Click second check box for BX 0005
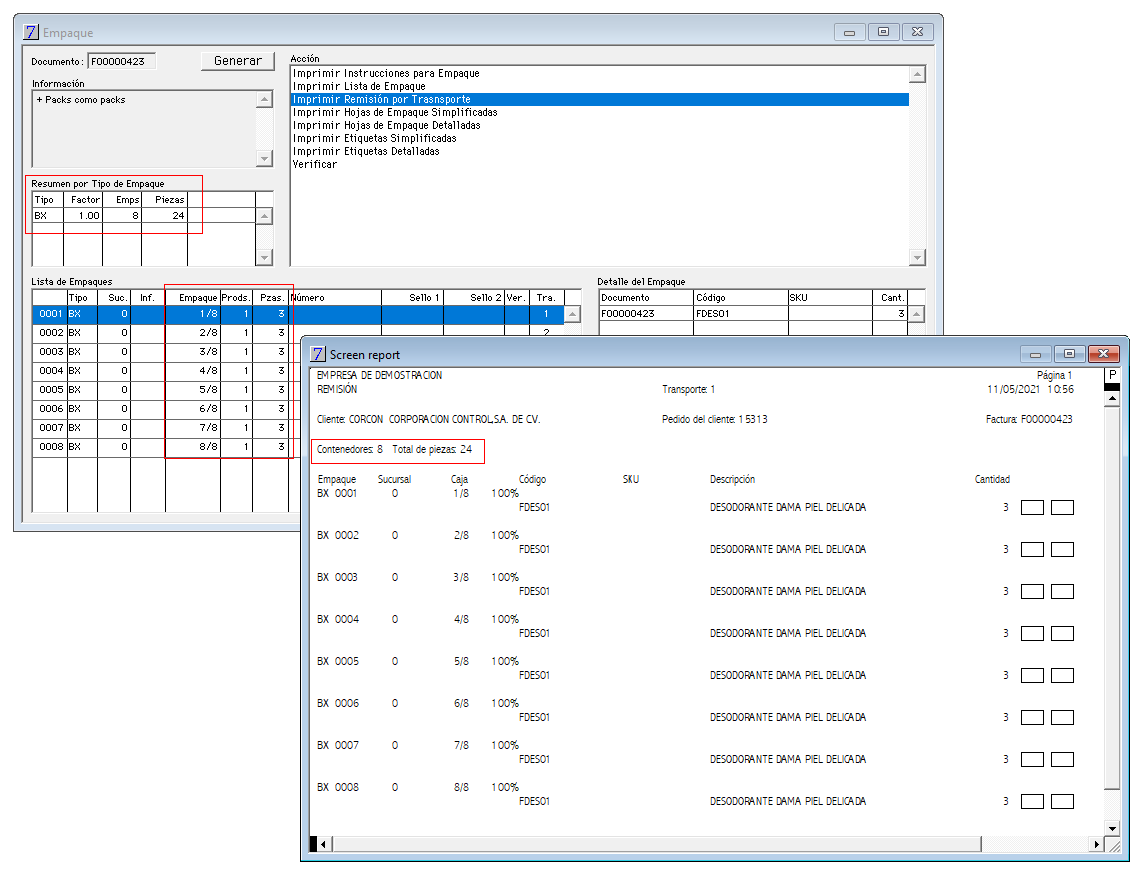Viewport: 1142px width, 874px height. (x=1062, y=676)
